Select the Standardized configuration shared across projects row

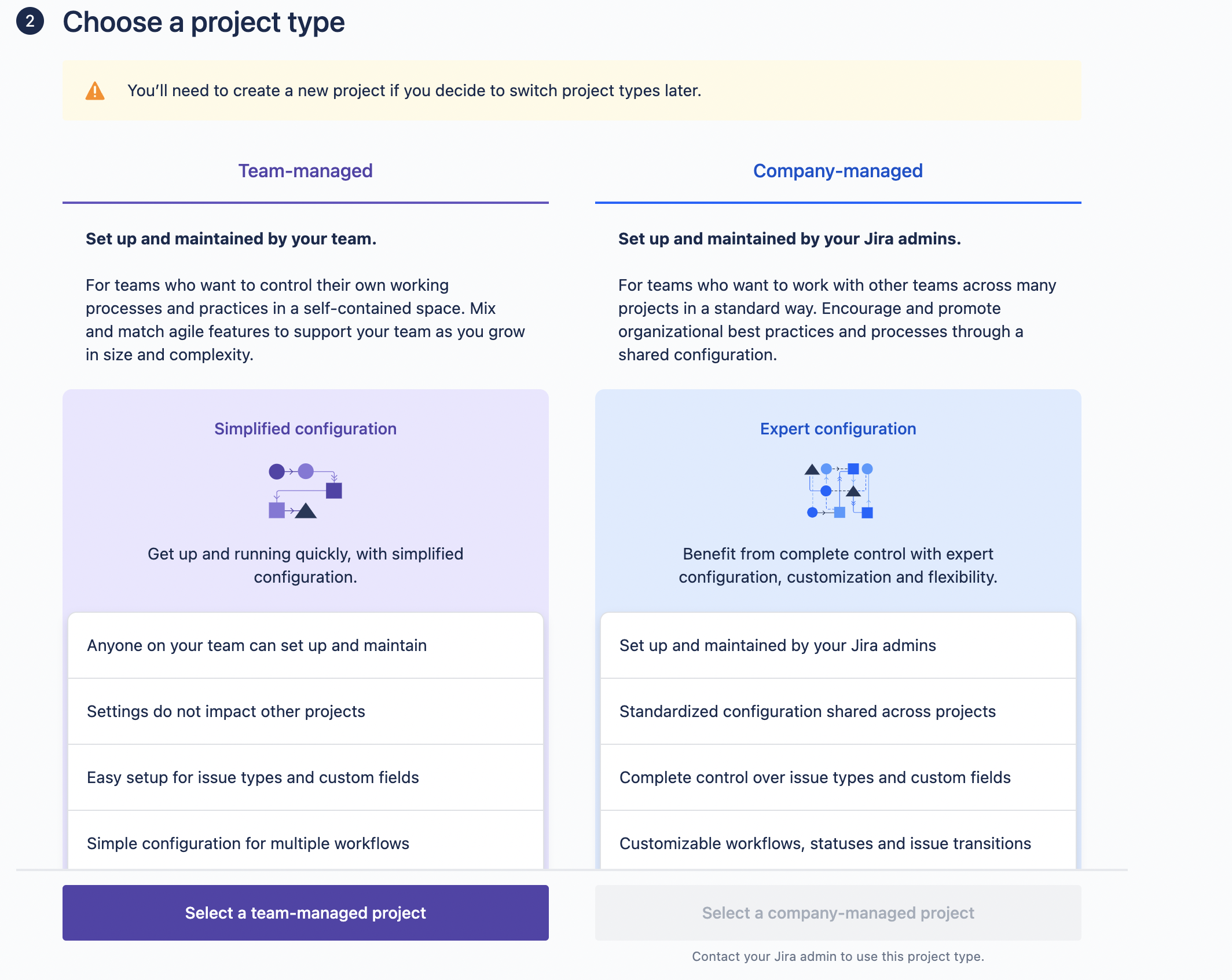click(838, 711)
